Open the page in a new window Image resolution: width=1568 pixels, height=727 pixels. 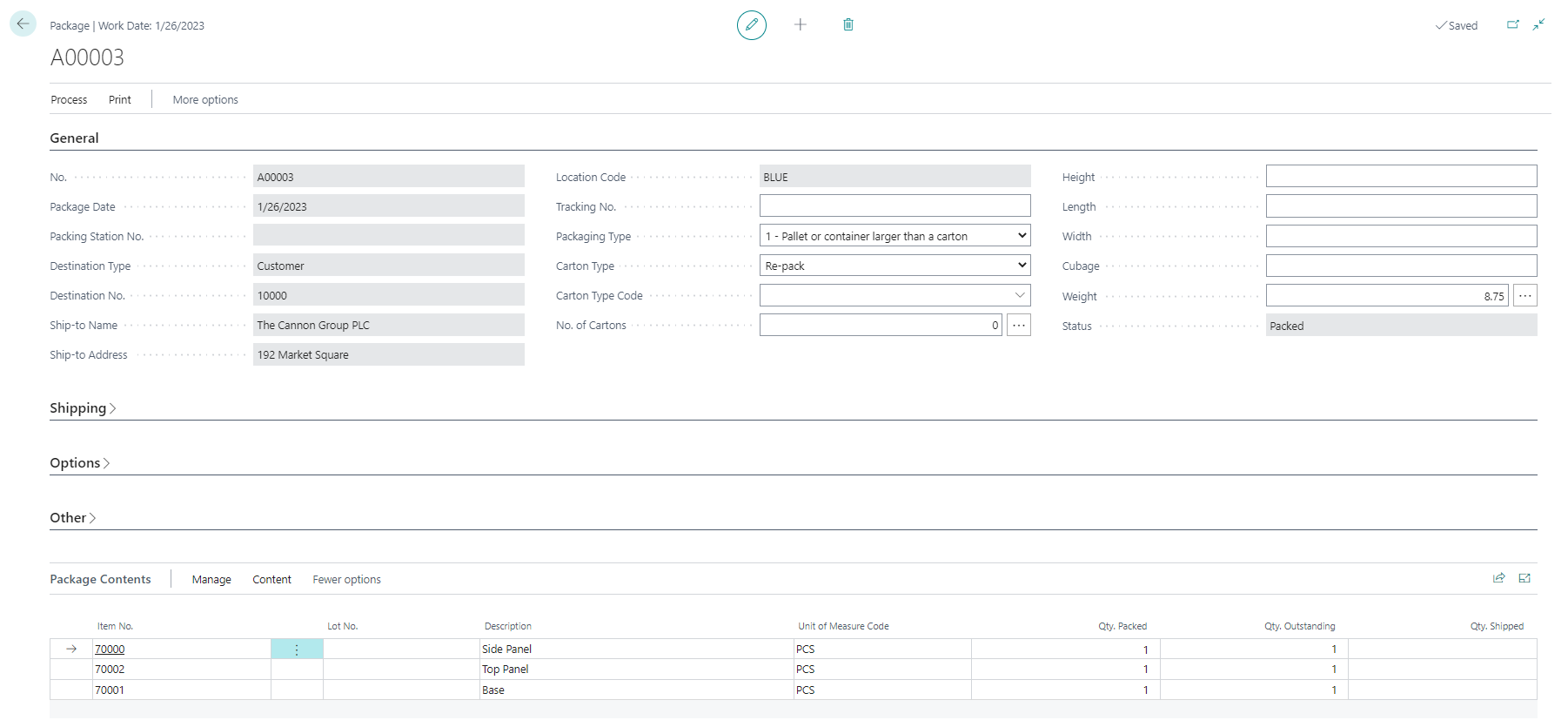pos(1512,25)
